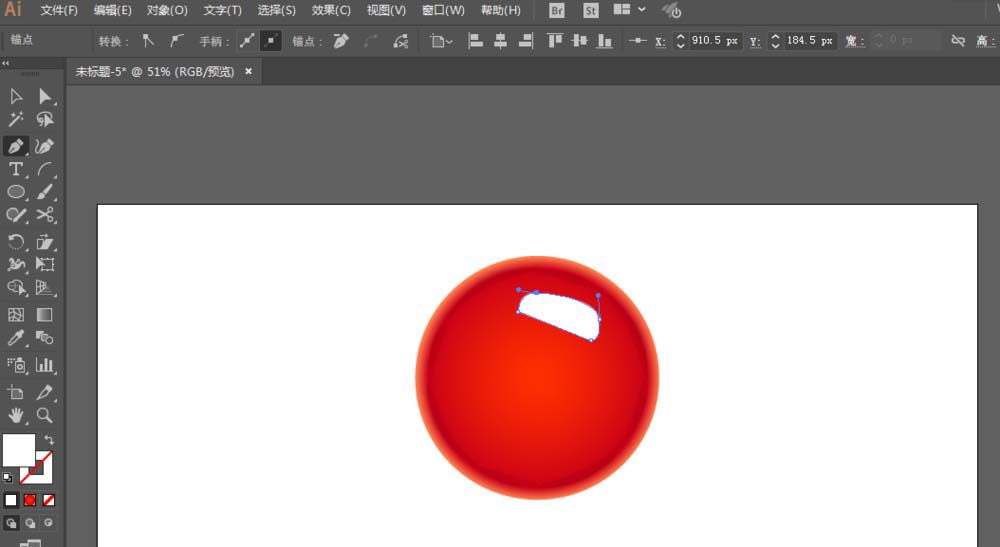1000x547 pixels.
Task: Open the align-to options dropdown
Action: click(441, 41)
